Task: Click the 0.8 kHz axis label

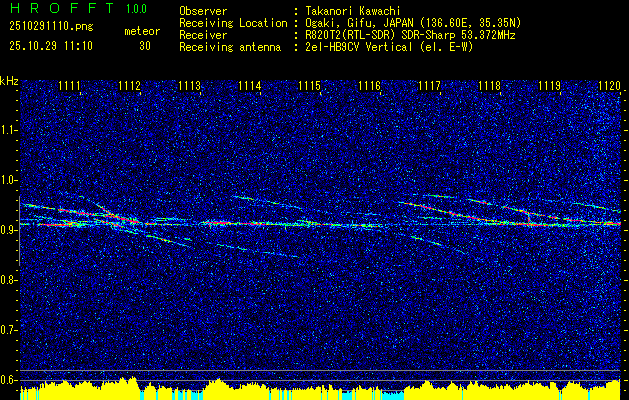Action: click(x=9, y=280)
